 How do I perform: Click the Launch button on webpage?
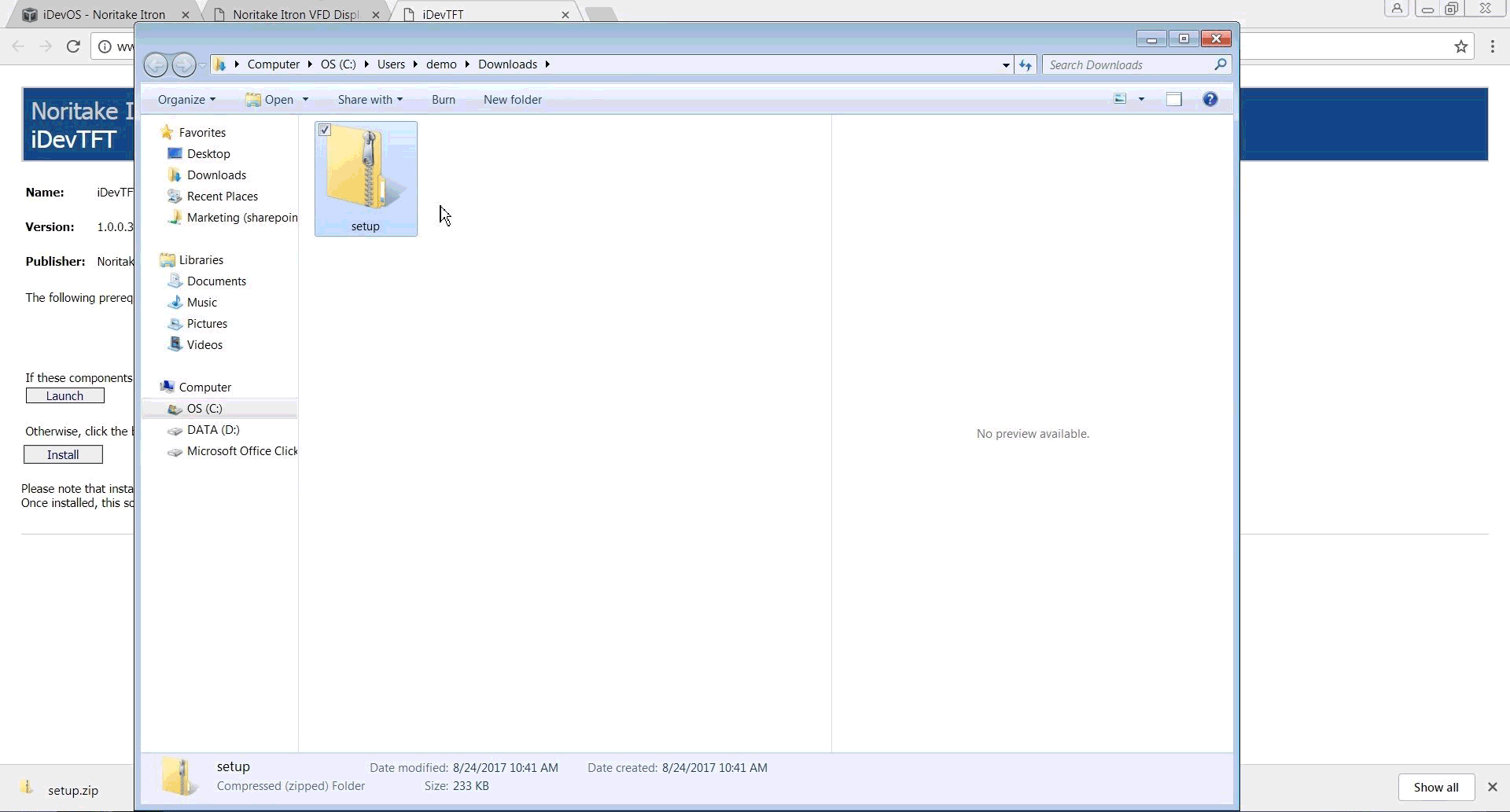64,396
